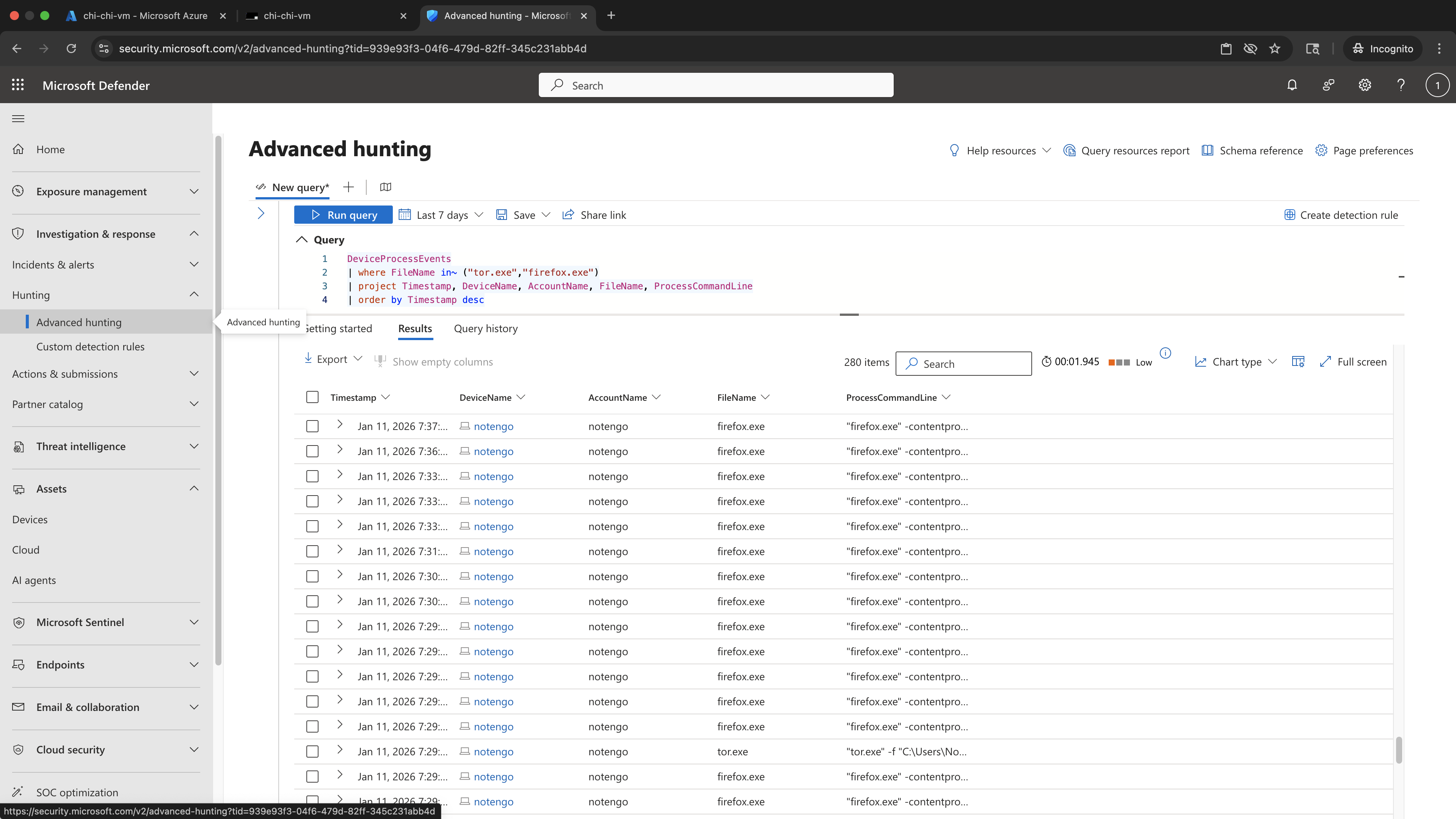Click the Customize columns table icon
Image resolution: width=1456 pixels, height=819 pixels.
point(1298,362)
